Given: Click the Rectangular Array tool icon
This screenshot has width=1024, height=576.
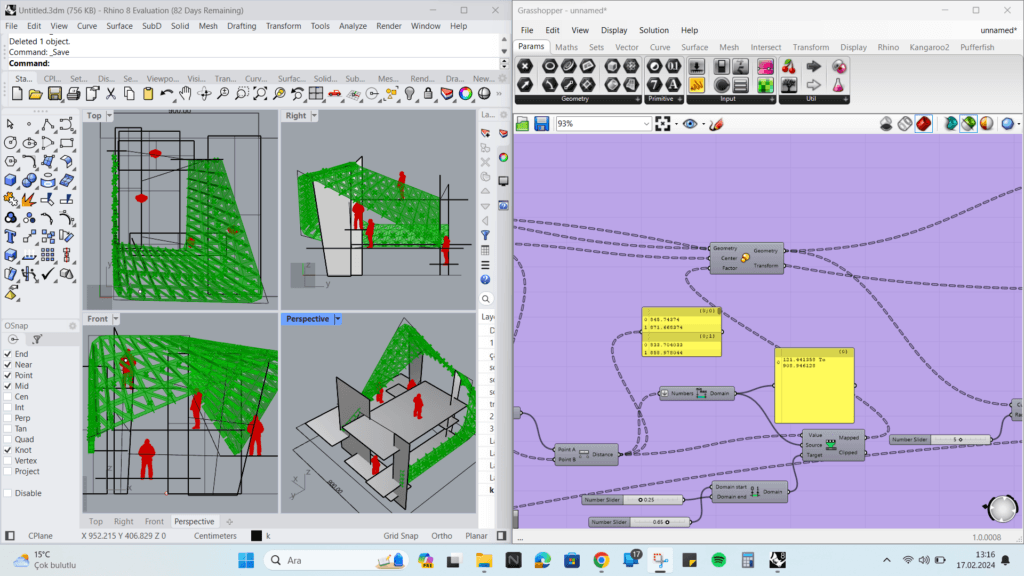Looking at the screenshot, I should (x=48, y=255).
